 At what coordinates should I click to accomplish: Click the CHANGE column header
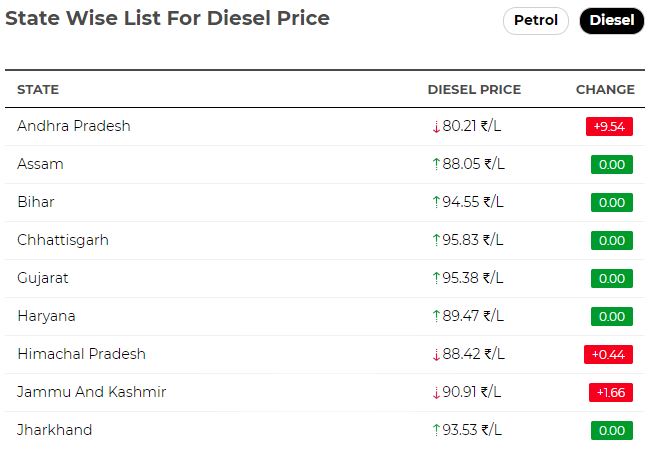click(x=605, y=89)
